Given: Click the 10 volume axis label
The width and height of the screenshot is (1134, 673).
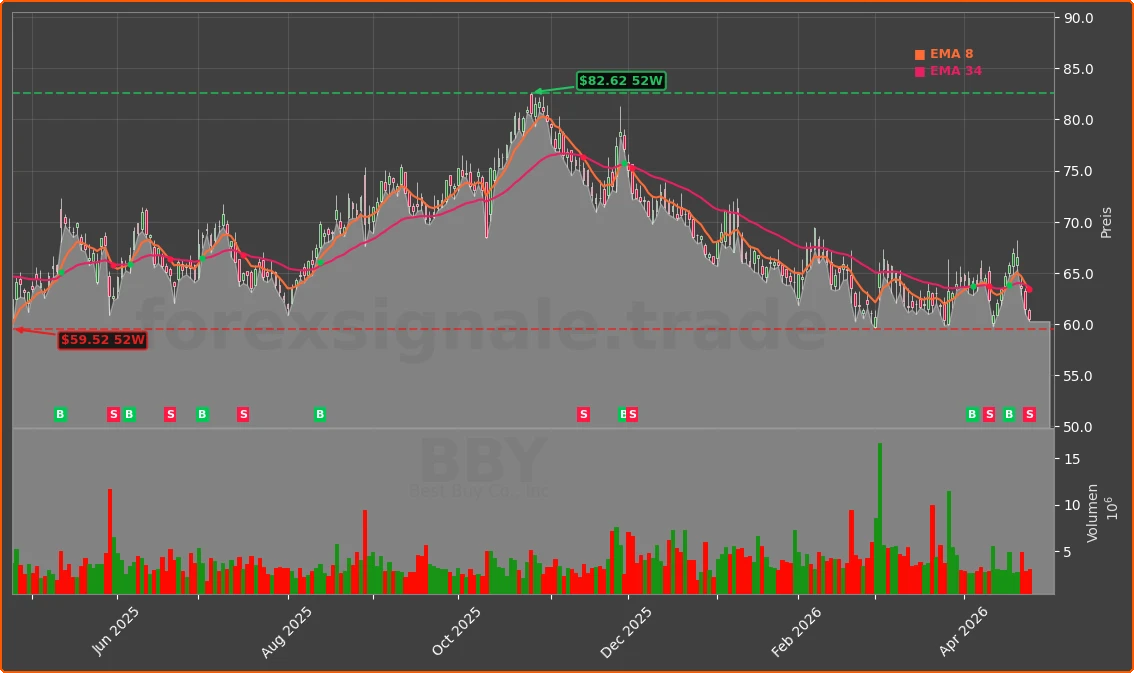Looking at the screenshot, I should coord(1072,505).
